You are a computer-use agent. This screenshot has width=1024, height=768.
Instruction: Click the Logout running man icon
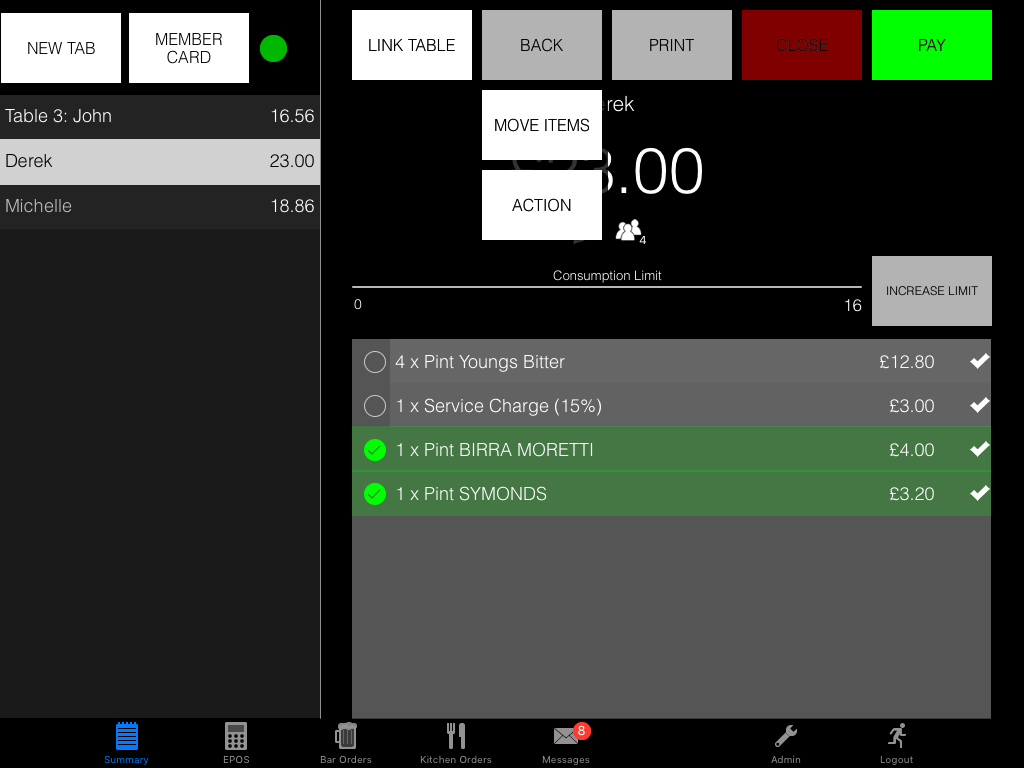pyautogui.click(x=897, y=737)
